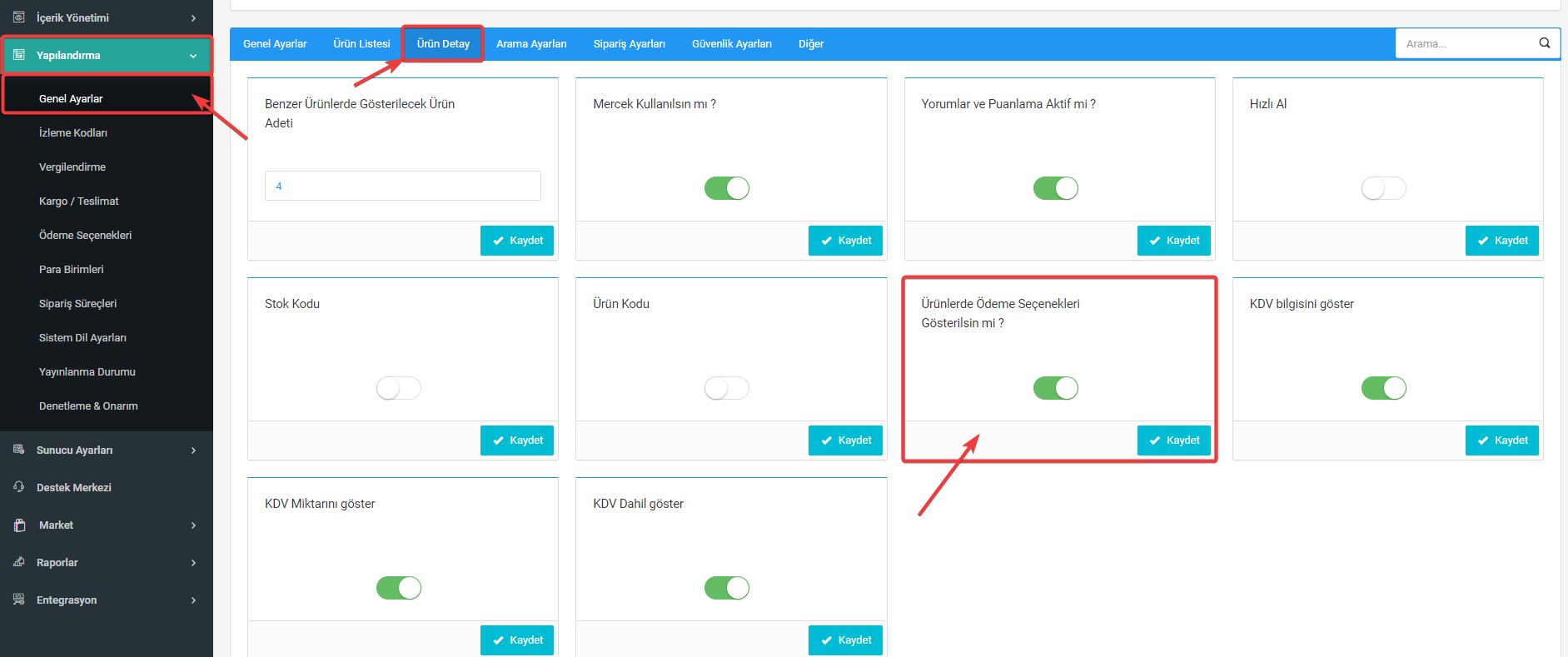Collapse the Yapılandırma menu chevron

[x=194, y=56]
